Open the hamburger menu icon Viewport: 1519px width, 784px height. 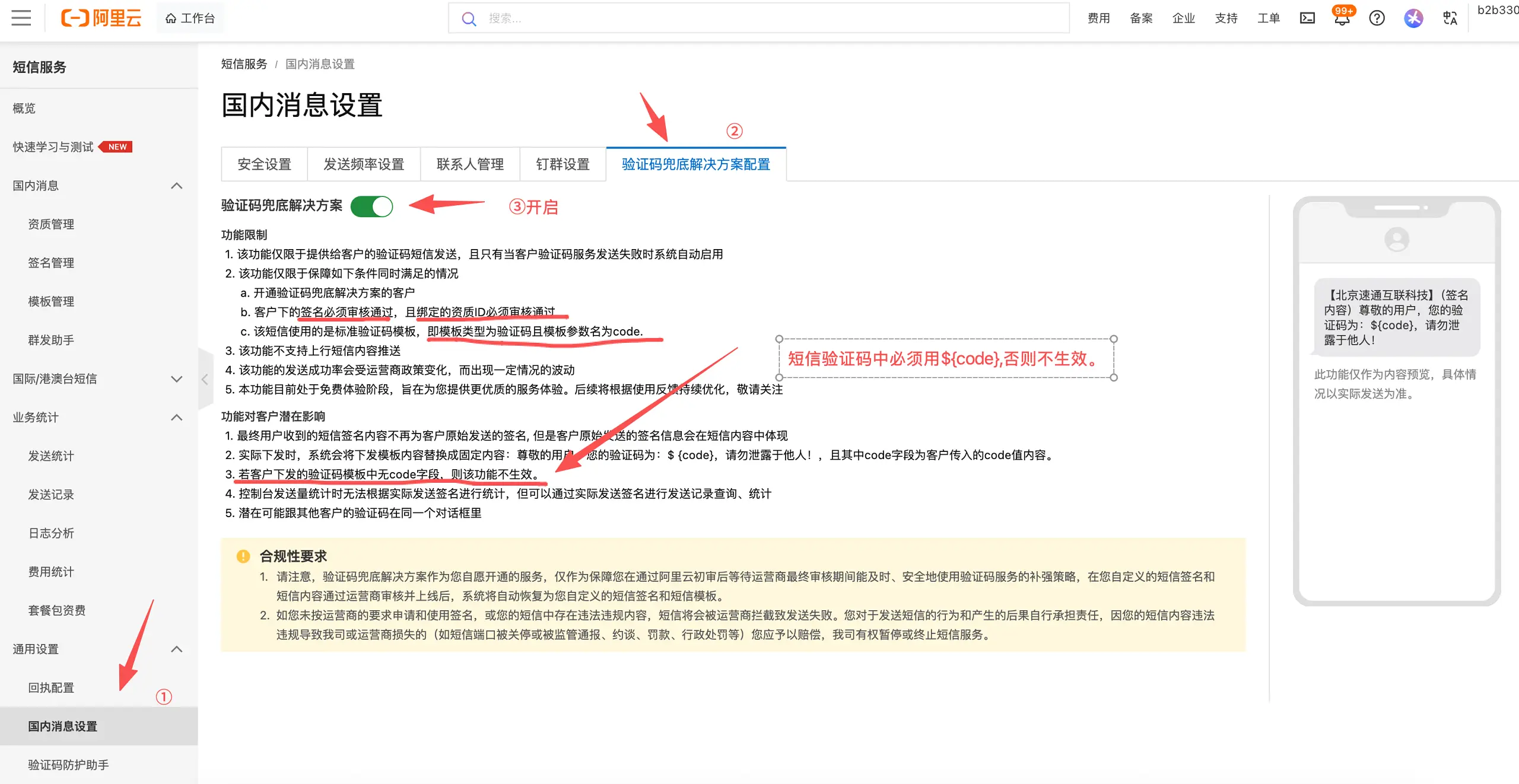21,18
